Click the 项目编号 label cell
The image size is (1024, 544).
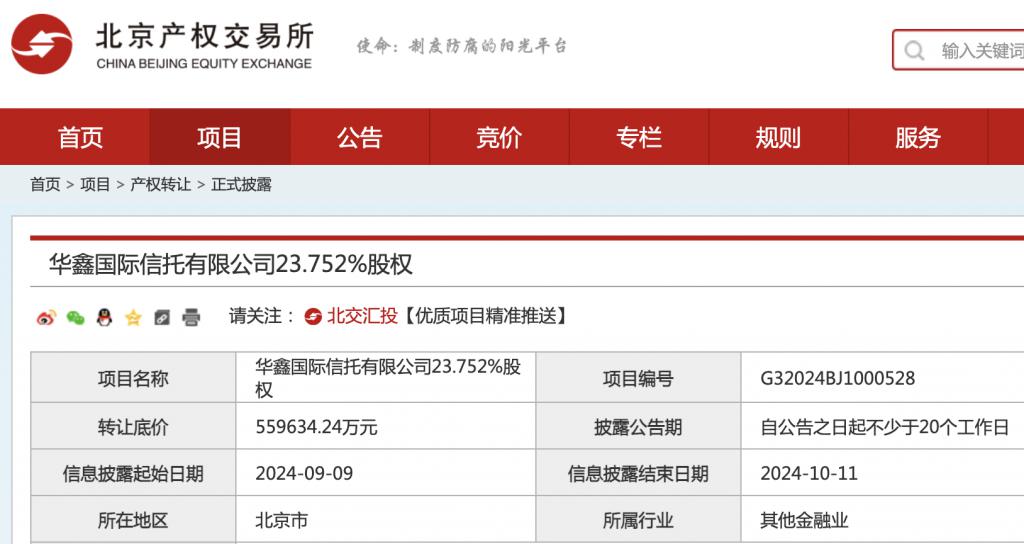click(638, 378)
